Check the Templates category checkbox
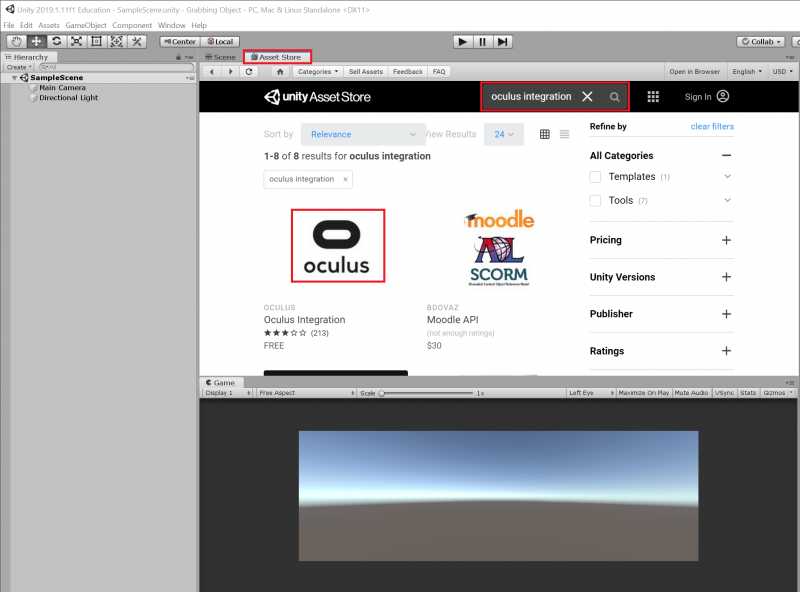800x592 pixels. click(x=595, y=177)
